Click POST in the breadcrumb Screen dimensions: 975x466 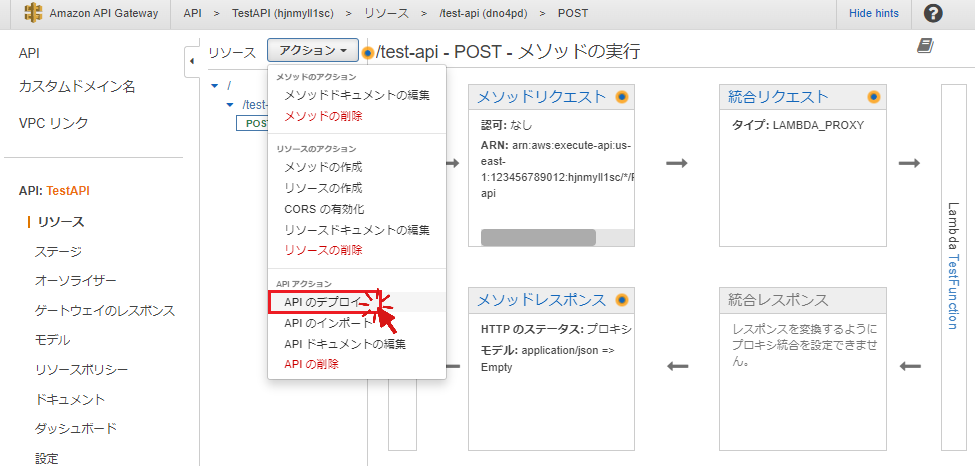pos(573,14)
